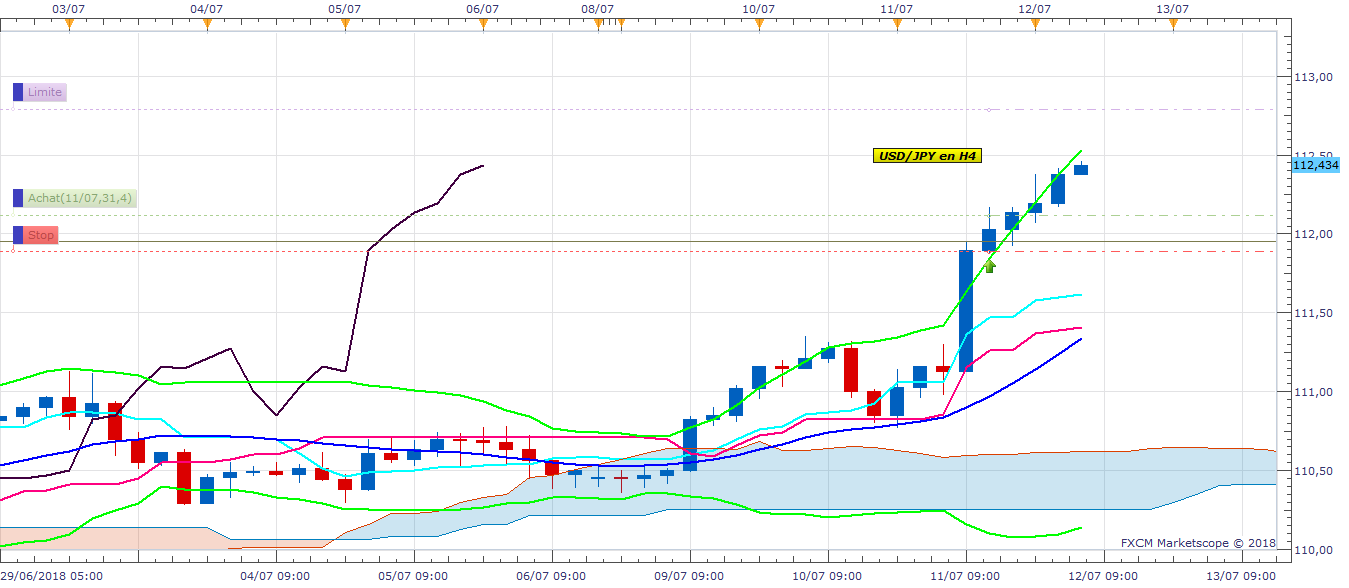
Task: Click the FXCM Marketscope © 2018 text
Action: (1197, 543)
